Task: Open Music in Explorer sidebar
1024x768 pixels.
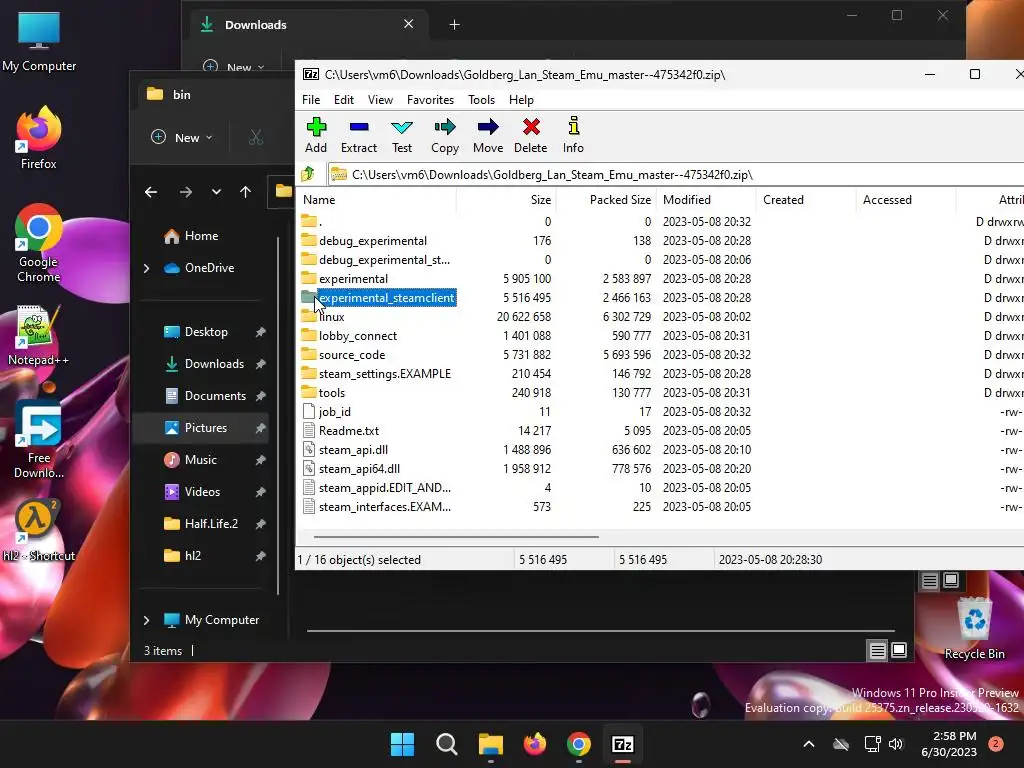Action: (200, 460)
